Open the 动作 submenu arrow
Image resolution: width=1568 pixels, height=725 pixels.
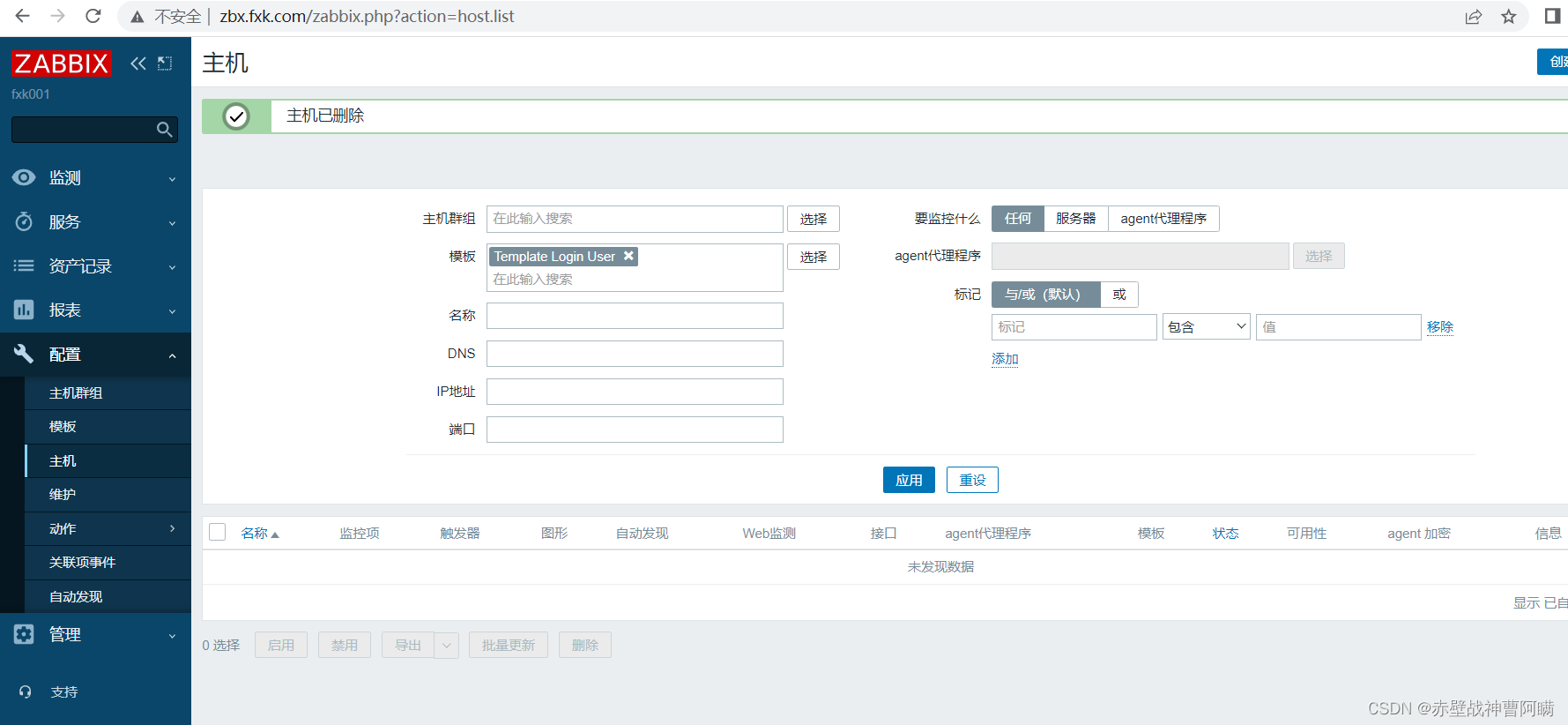[173, 528]
